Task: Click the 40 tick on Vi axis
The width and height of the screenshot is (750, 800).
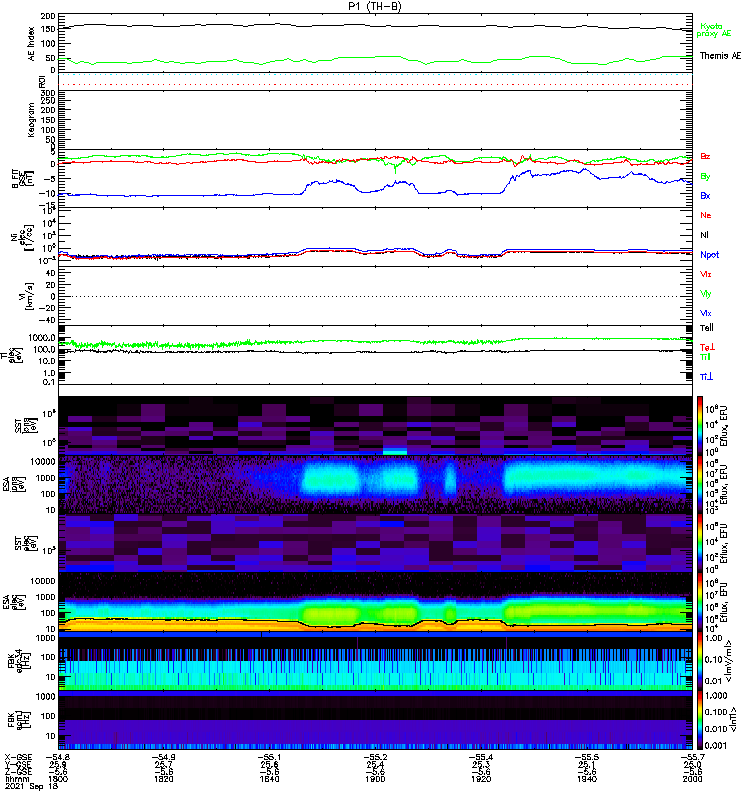Action: [x=51, y=273]
